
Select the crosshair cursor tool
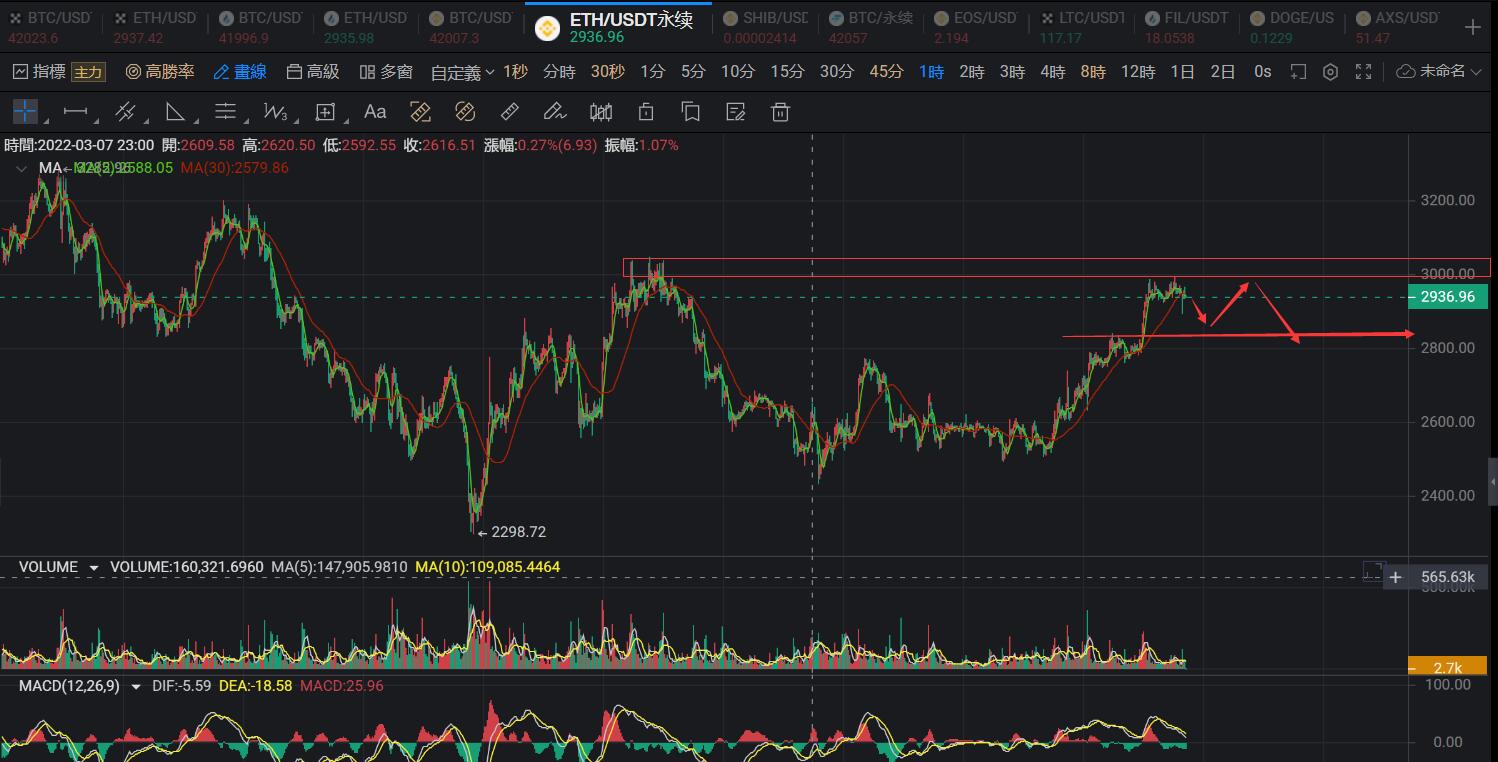pyautogui.click(x=25, y=111)
